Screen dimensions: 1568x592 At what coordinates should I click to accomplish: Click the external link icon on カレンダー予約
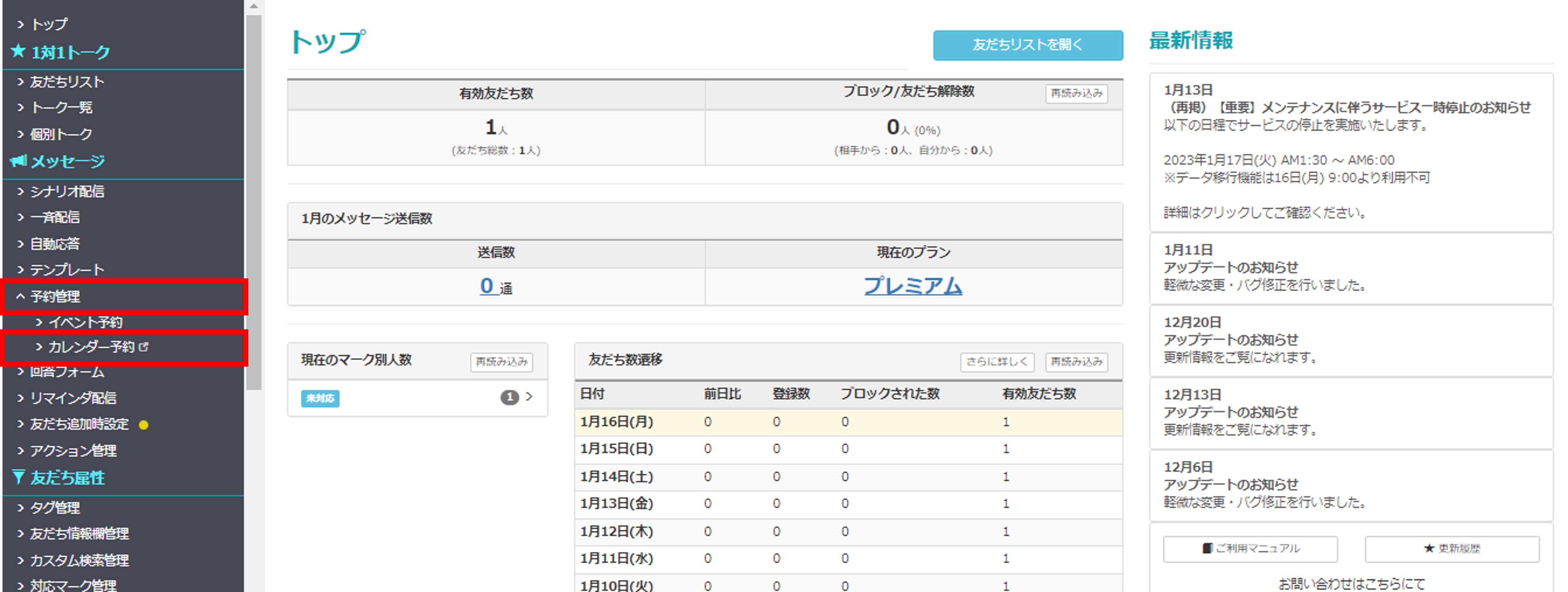[144, 347]
